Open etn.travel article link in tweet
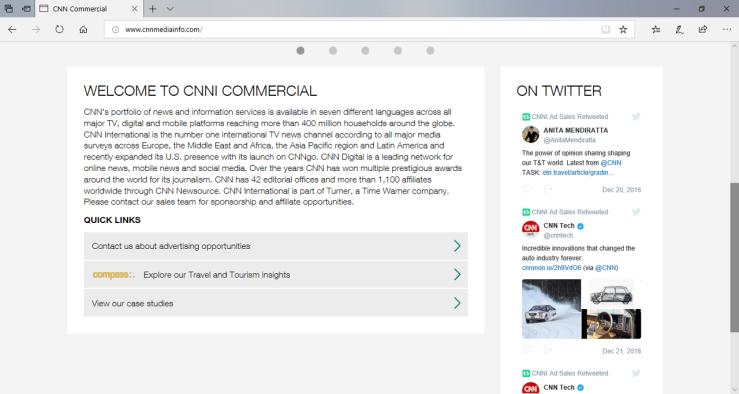This screenshot has width=739, height=394. tap(578, 172)
